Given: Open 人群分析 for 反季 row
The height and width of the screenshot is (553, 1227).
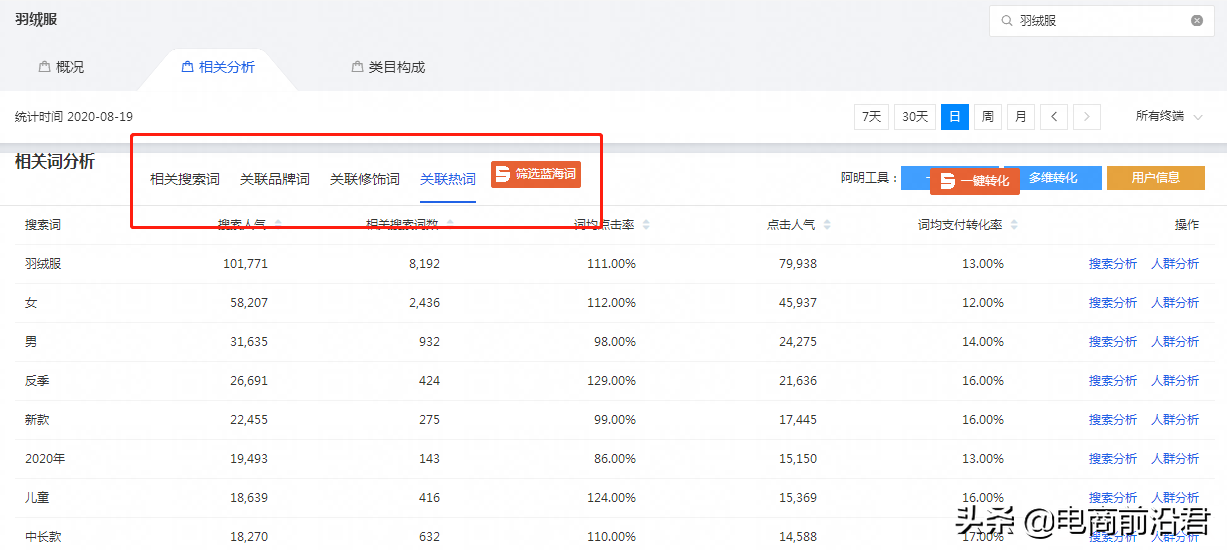Looking at the screenshot, I should click(1175, 381).
